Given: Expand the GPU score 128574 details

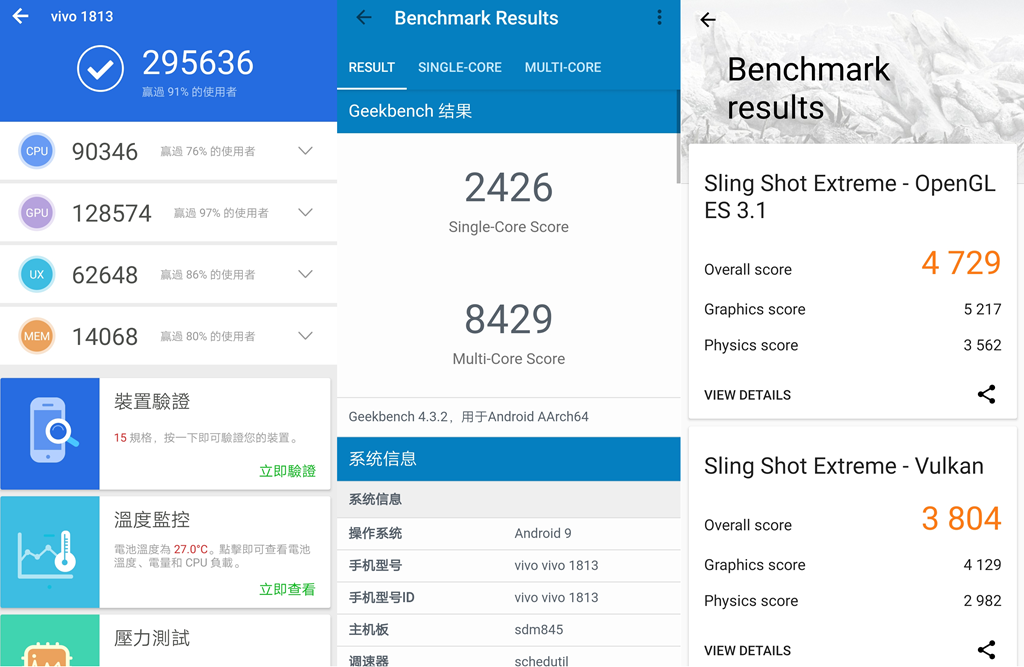Looking at the screenshot, I should [305, 213].
